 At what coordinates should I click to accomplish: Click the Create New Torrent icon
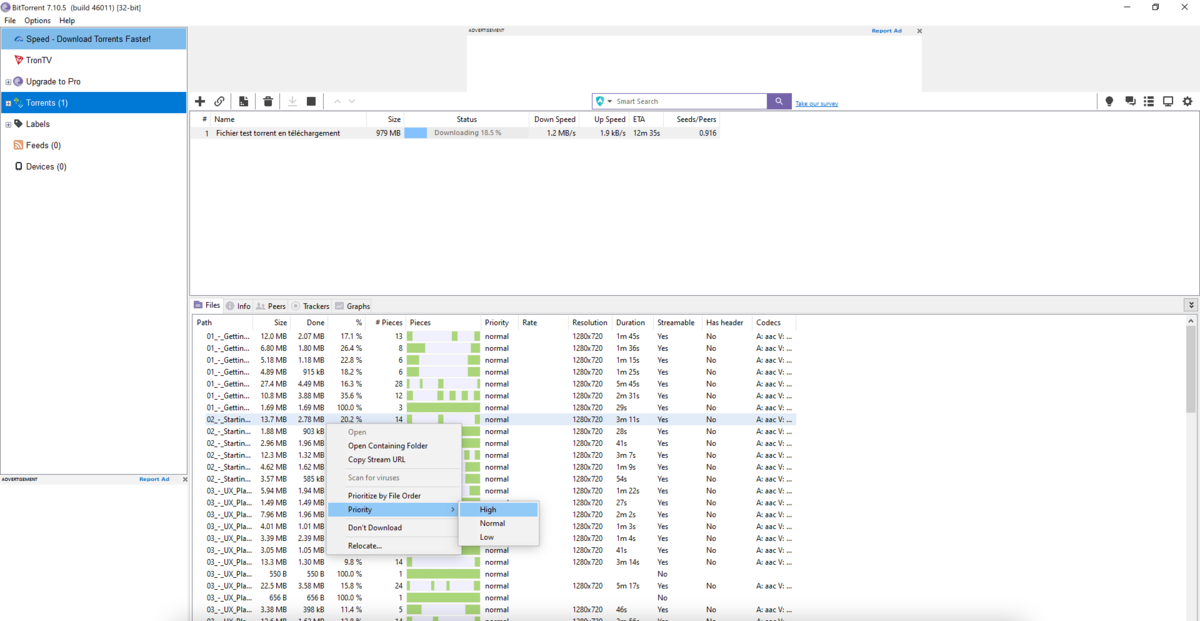point(244,101)
